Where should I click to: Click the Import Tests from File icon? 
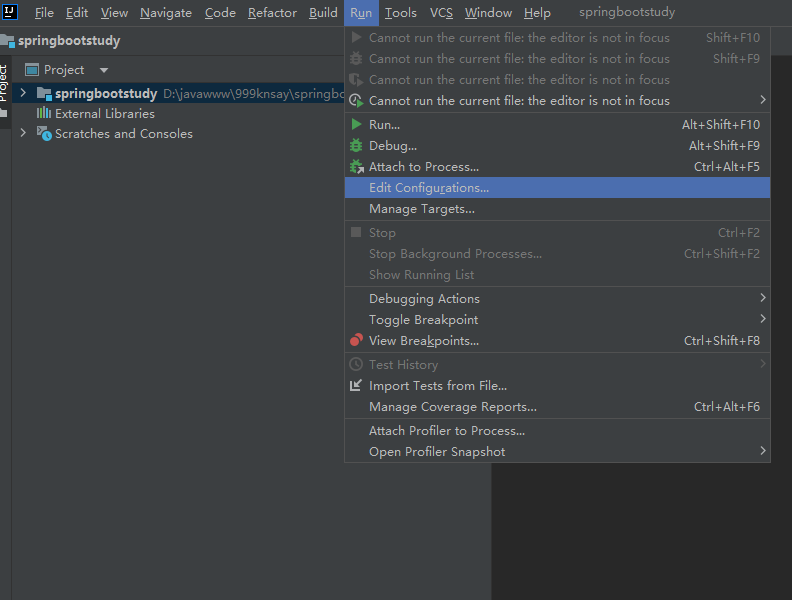356,386
